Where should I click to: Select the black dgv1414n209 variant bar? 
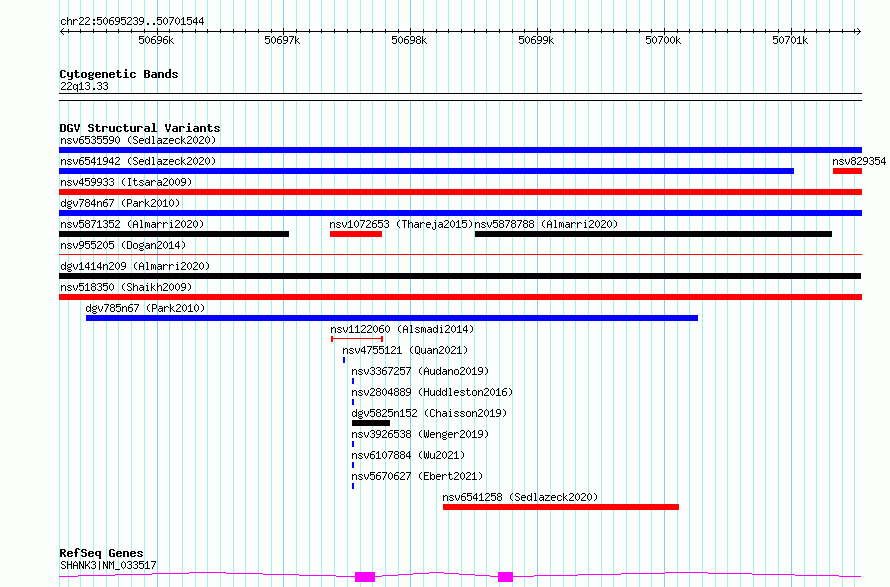coord(460,276)
